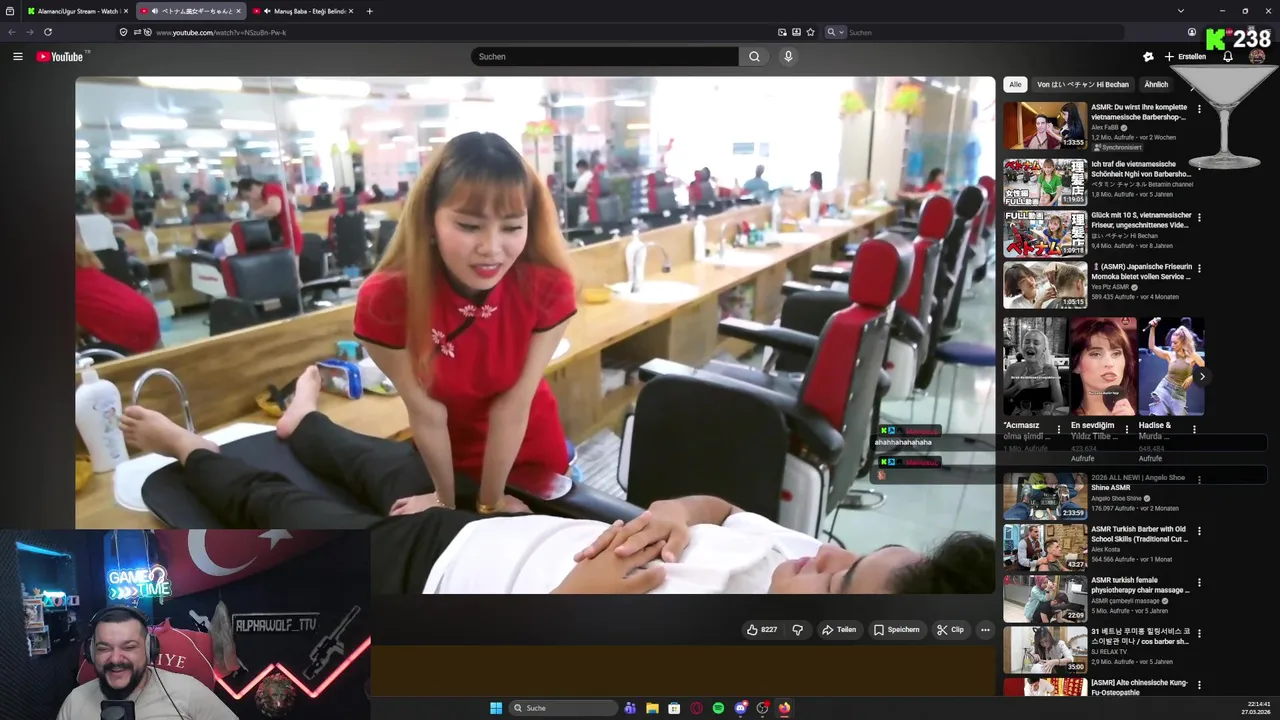Click the Erstellen create button
Image resolution: width=1280 pixels, height=720 pixels.
pyautogui.click(x=1185, y=57)
